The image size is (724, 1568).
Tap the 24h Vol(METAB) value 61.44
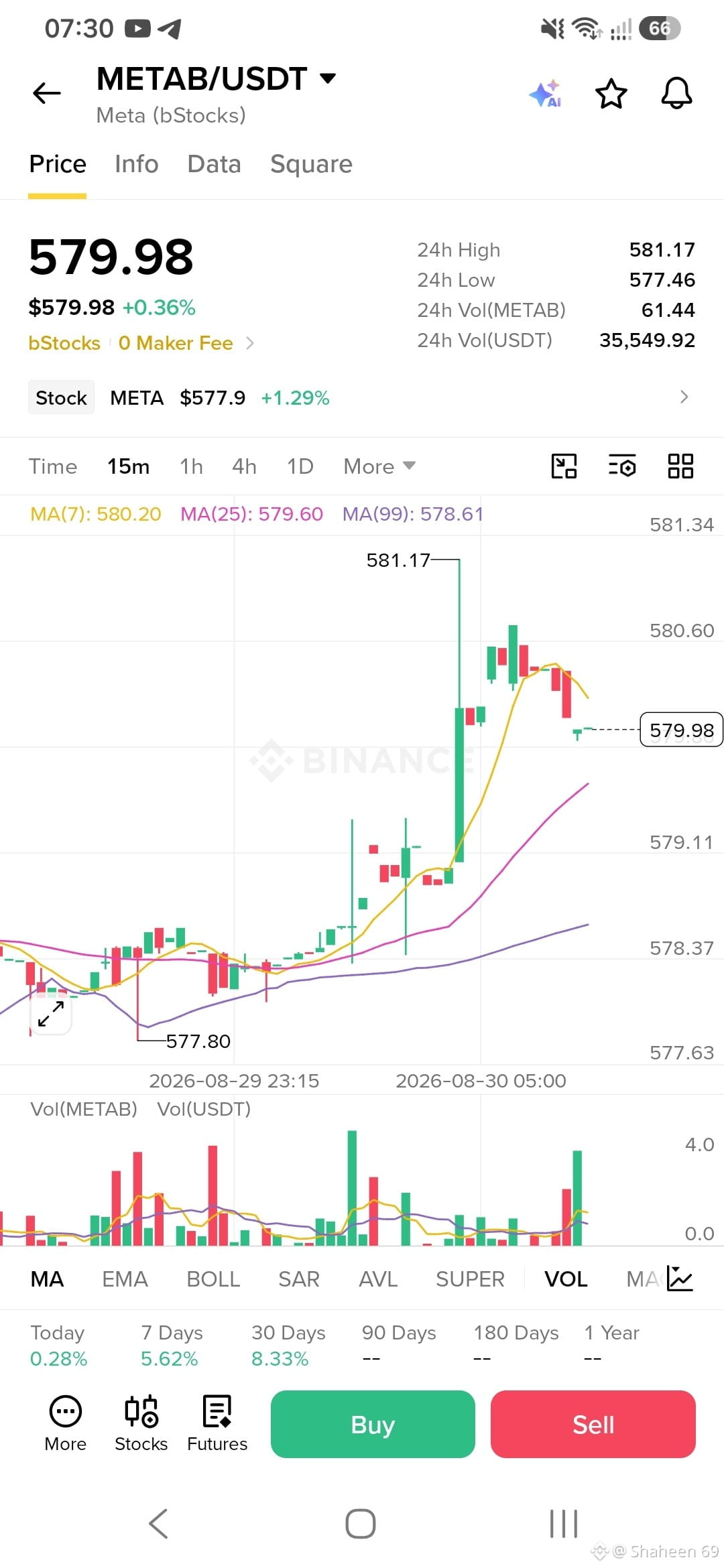(x=668, y=310)
